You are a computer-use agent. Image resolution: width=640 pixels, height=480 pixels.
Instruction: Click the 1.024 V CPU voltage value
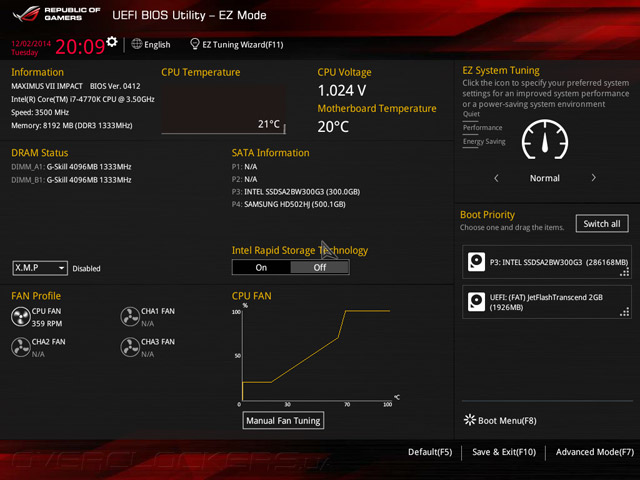coord(342,91)
